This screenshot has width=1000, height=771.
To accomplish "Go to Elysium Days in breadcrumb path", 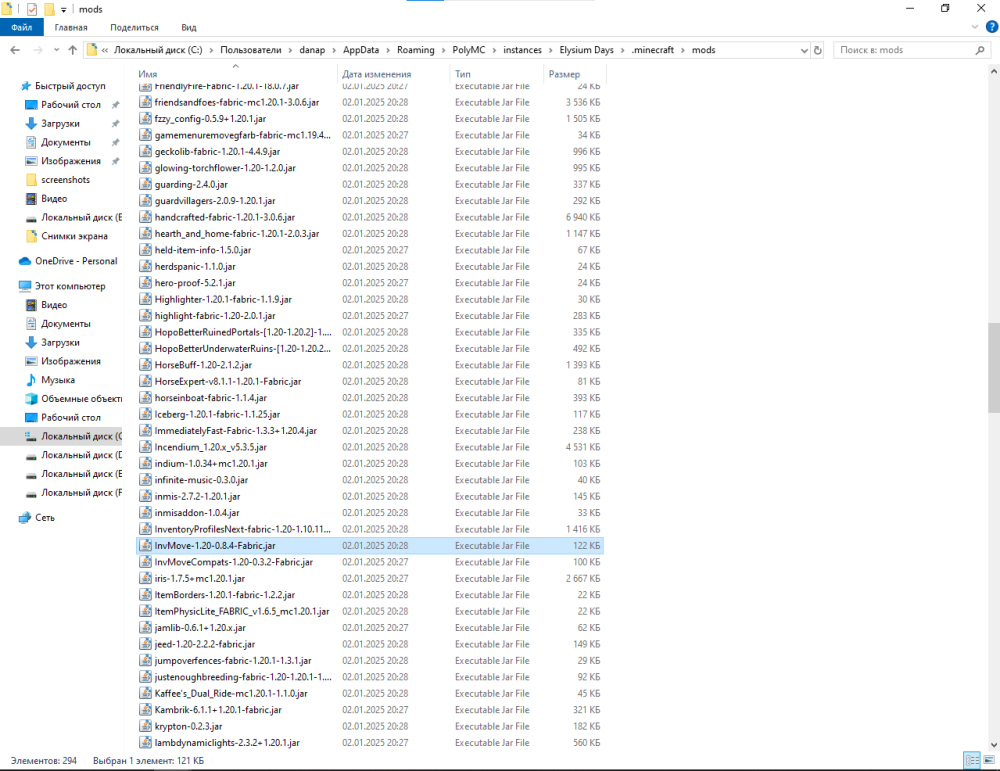I will [586, 50].
